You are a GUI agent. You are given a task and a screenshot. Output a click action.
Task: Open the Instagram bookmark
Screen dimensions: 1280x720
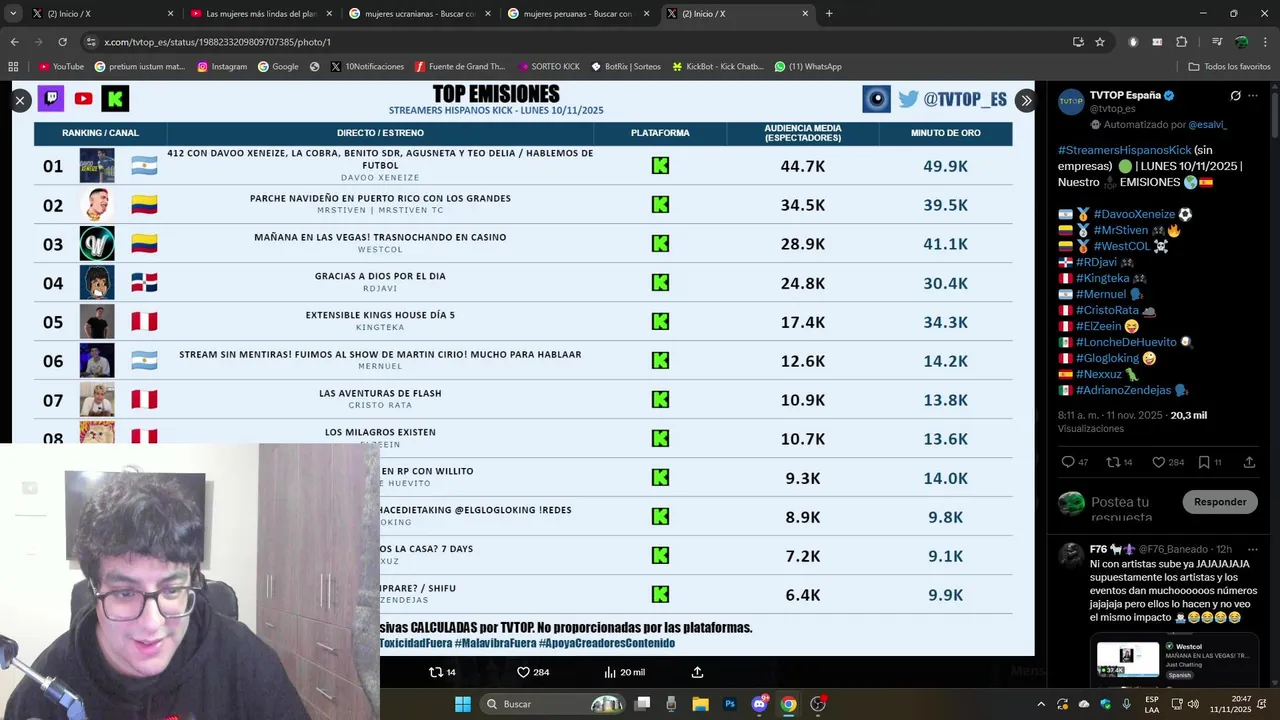coord(222,67)
